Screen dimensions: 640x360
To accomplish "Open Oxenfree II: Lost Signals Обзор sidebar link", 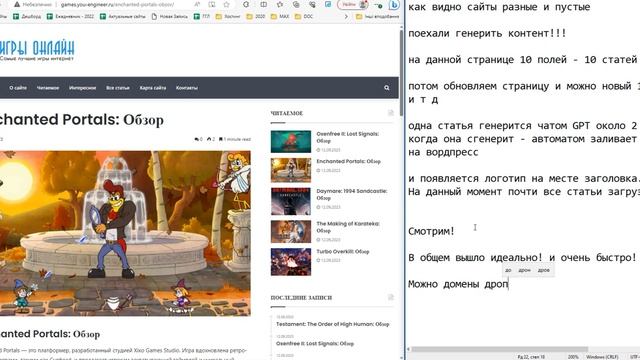I will tap(347, 137).
